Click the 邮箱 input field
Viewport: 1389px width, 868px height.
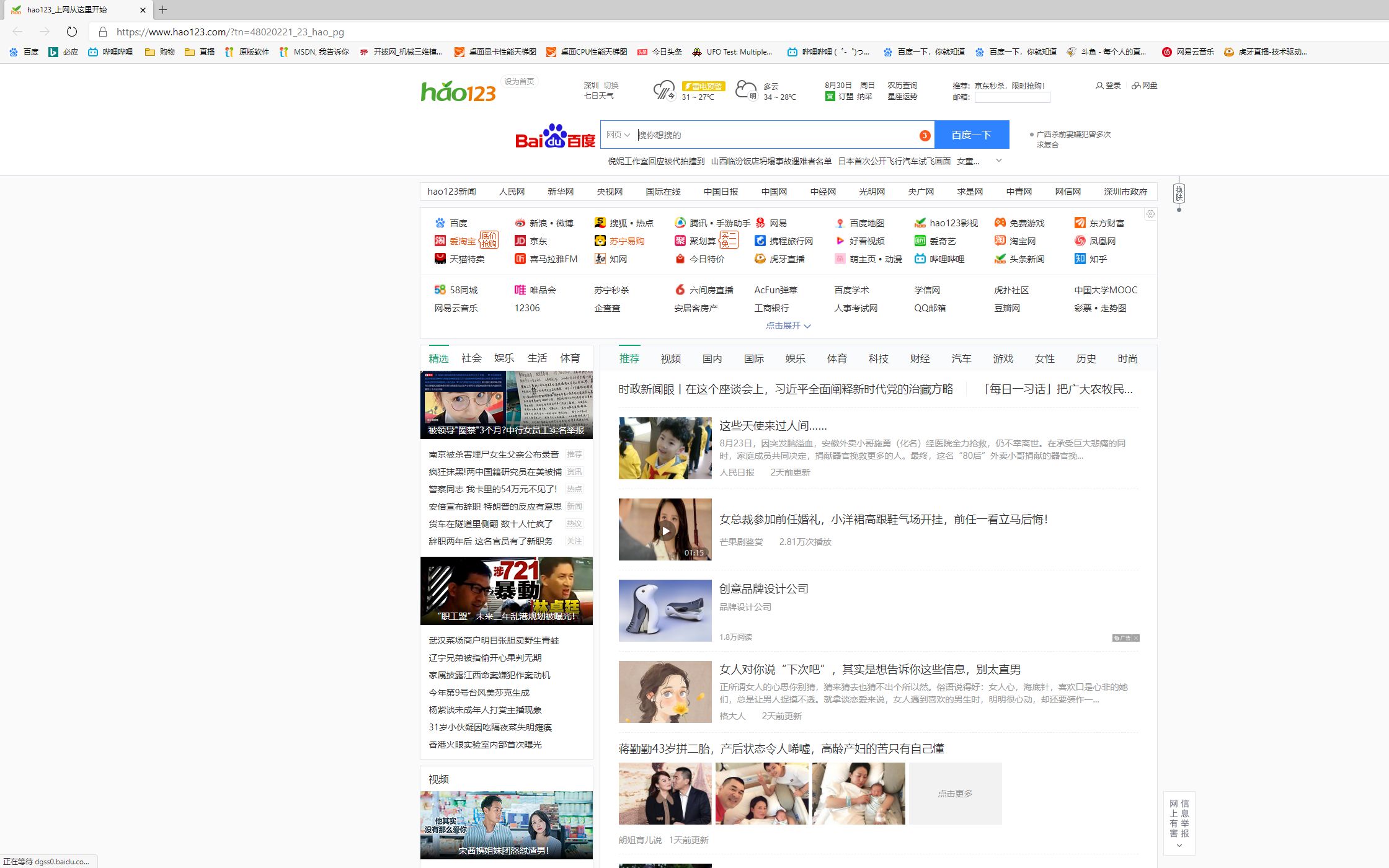point(1013,97)
